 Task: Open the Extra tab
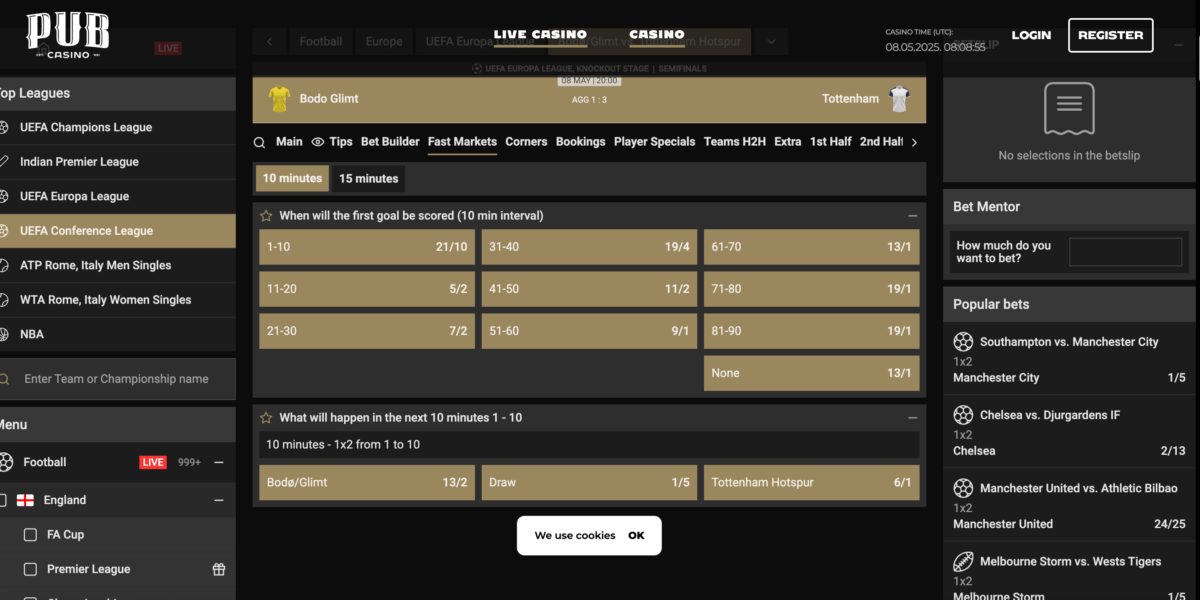[788, 142]
